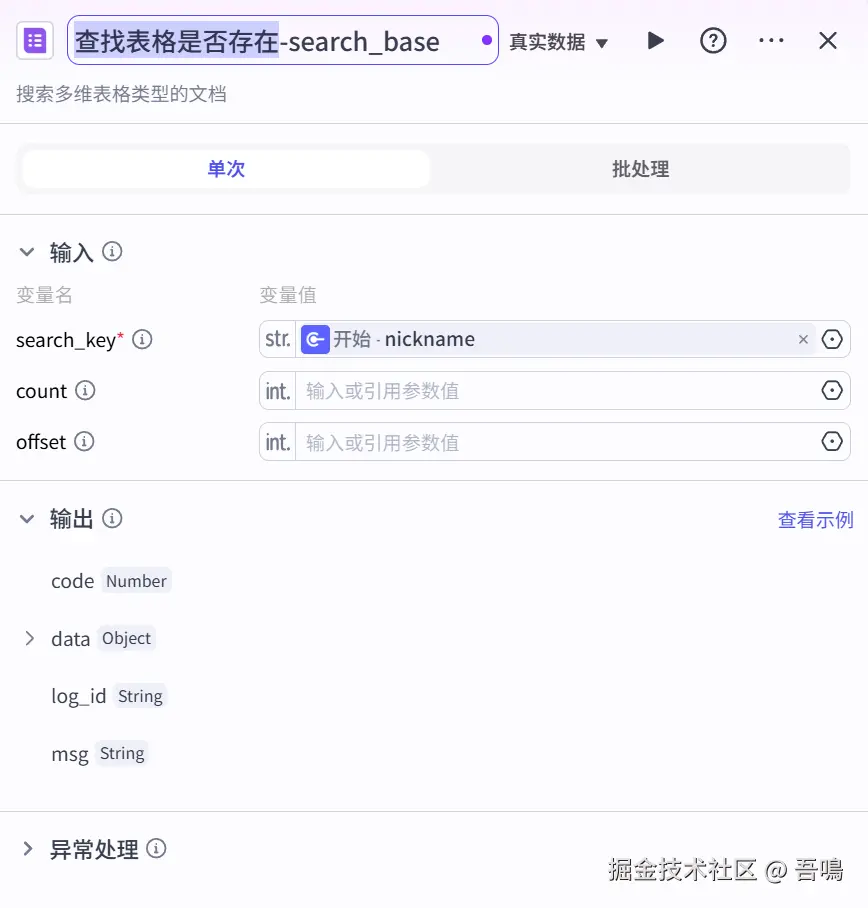The height and width of the screenshot is (908, 868).
Task: Run the node with play button
Action: click(x=655, y=41)
